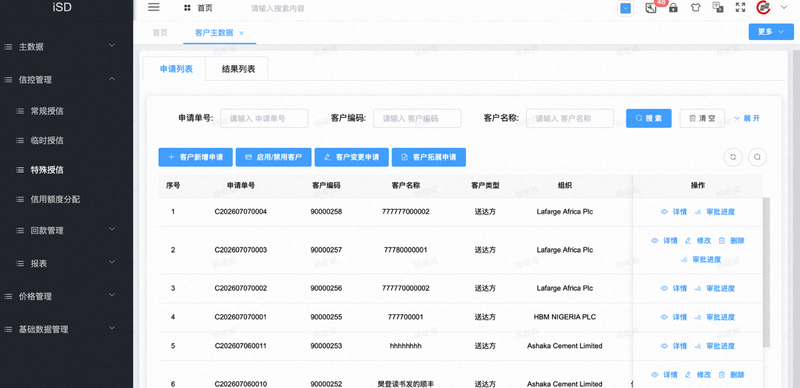Click the language translate icon
The image size is (800, 388).
coord(718,8)
